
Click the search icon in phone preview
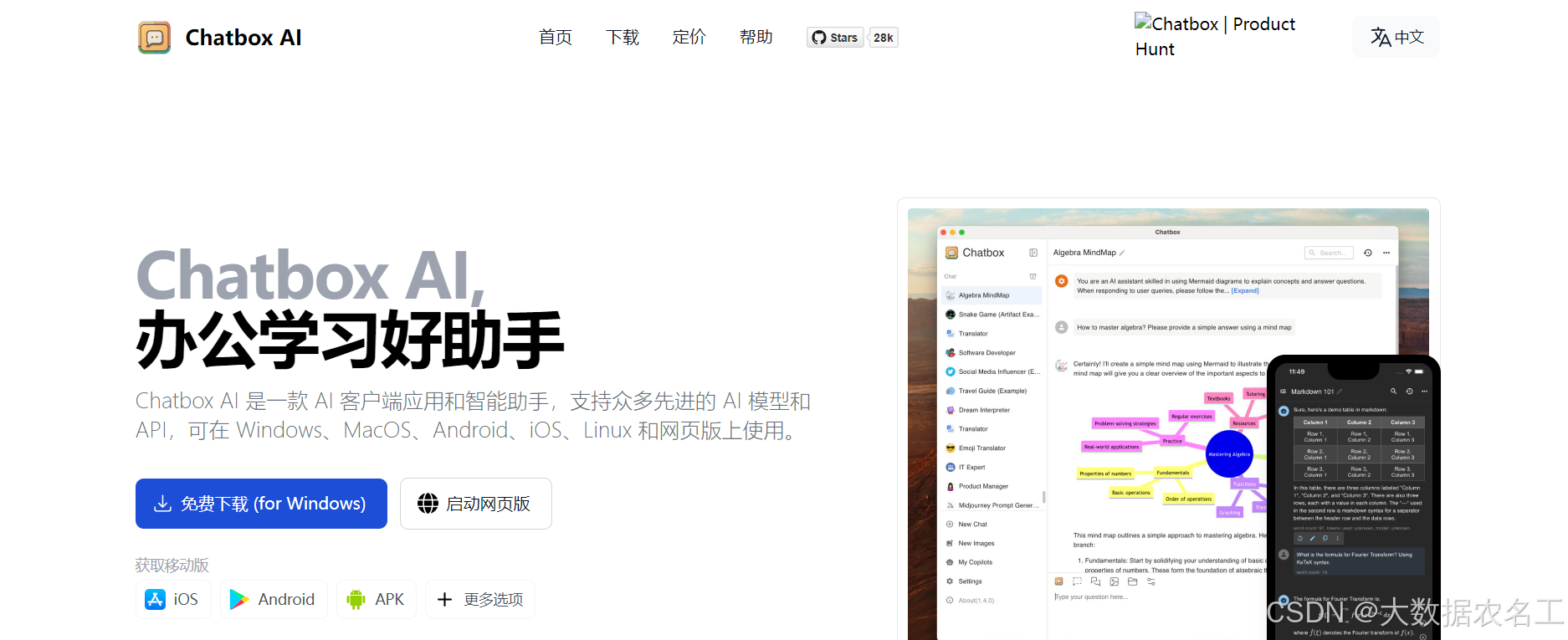point(1393,392)
